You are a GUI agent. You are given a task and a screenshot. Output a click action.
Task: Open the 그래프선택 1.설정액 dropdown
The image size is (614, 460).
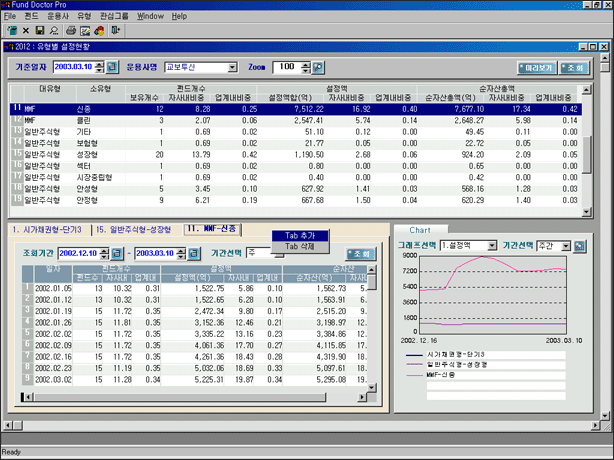click(491, 245)
